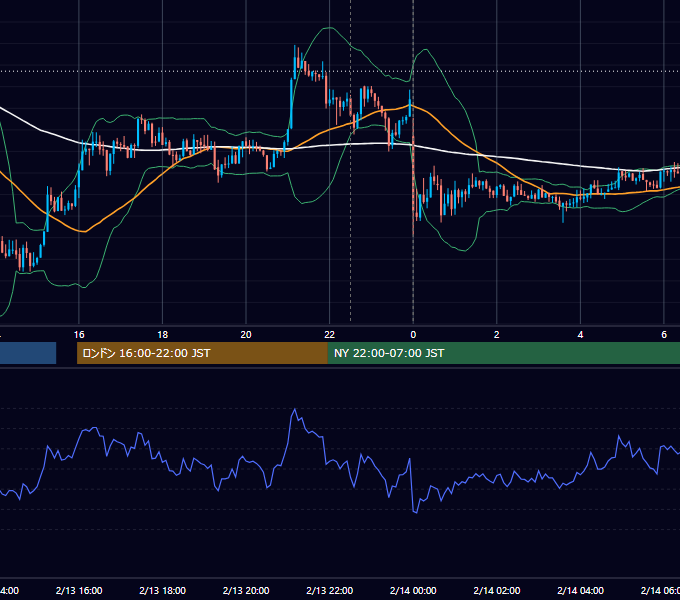
Task: Click the 2/13 16:00 date label
Action: (79, 590)
